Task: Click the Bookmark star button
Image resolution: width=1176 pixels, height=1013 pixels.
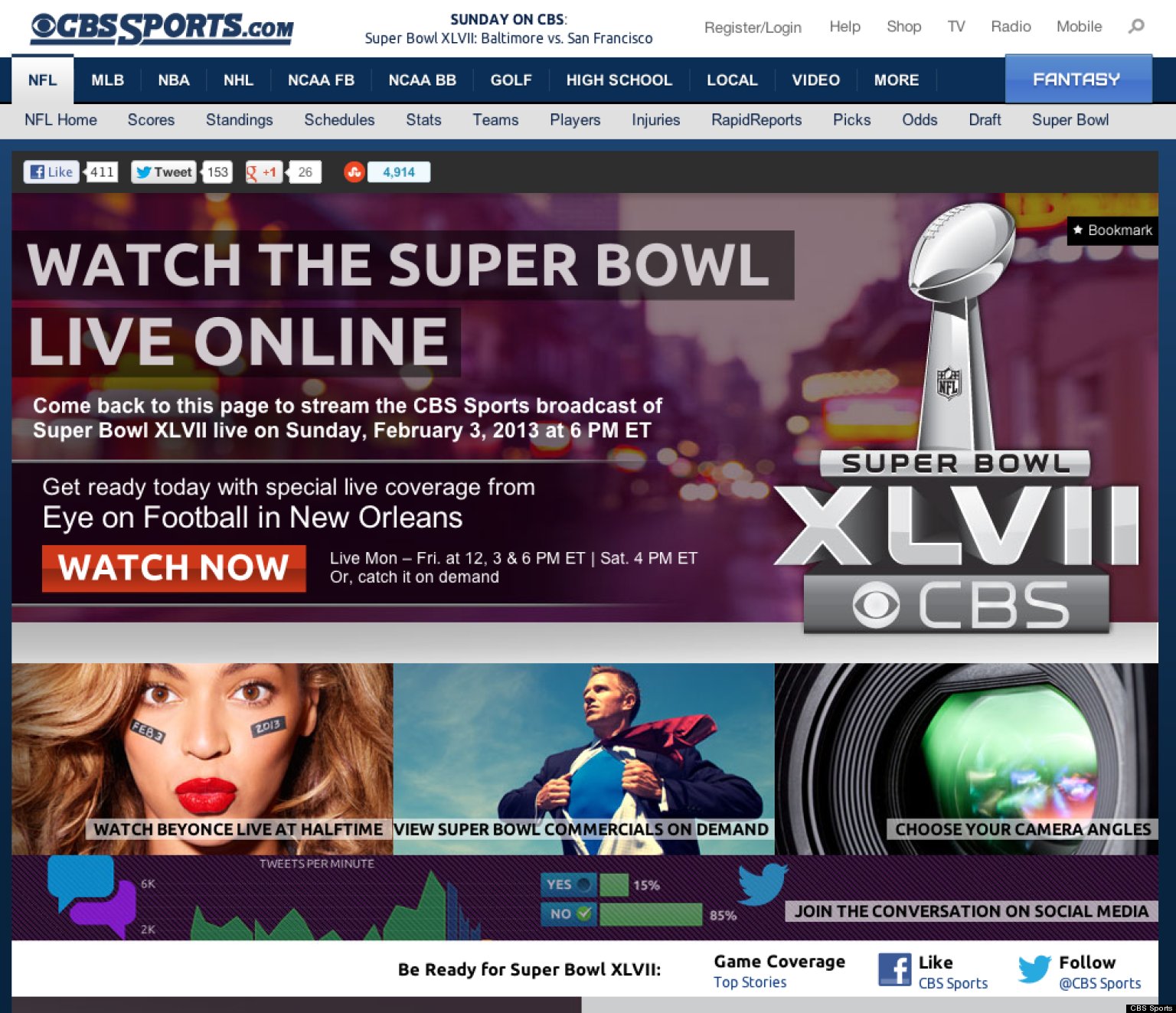Action: point(1112,230)
